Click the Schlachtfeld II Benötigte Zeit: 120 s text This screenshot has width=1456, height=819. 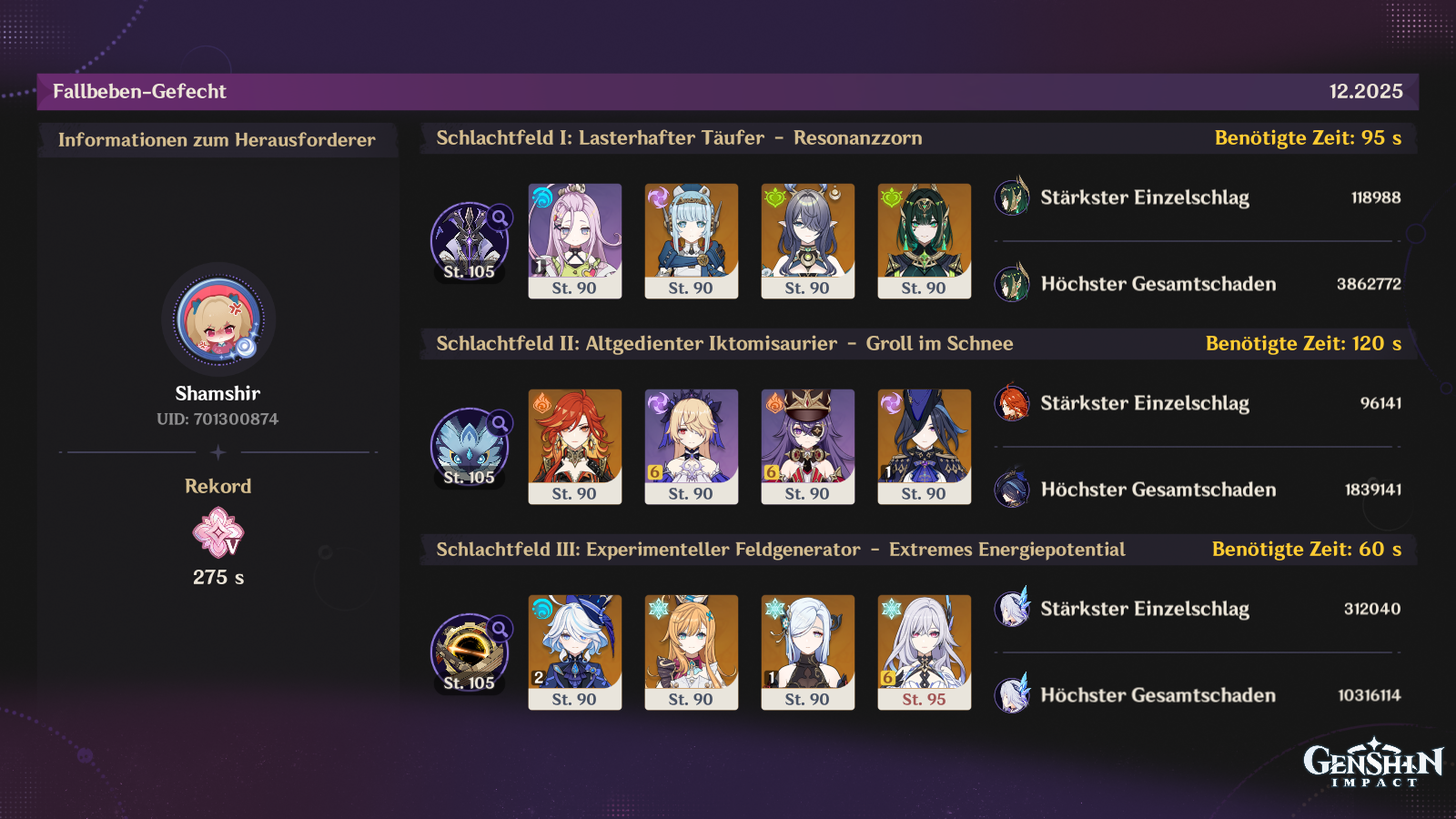[x=1303, y=344]
